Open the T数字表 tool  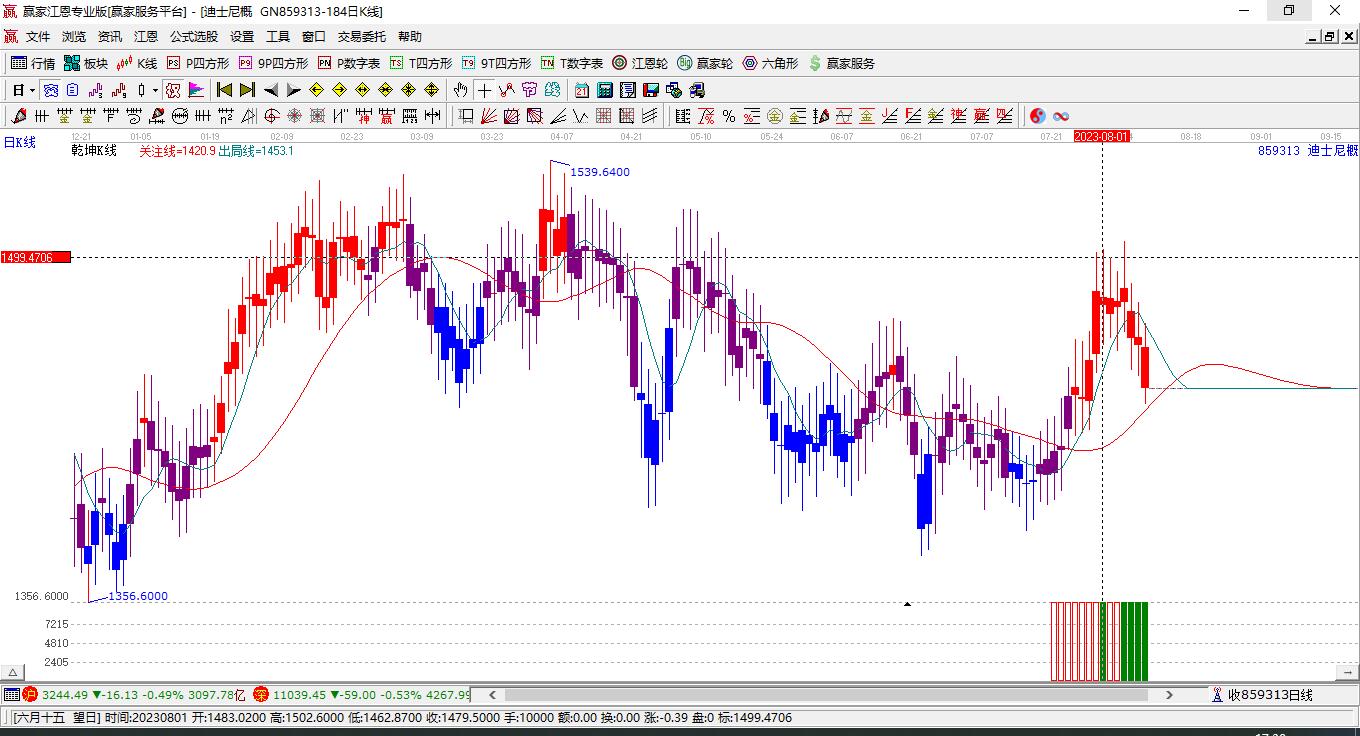571,63
